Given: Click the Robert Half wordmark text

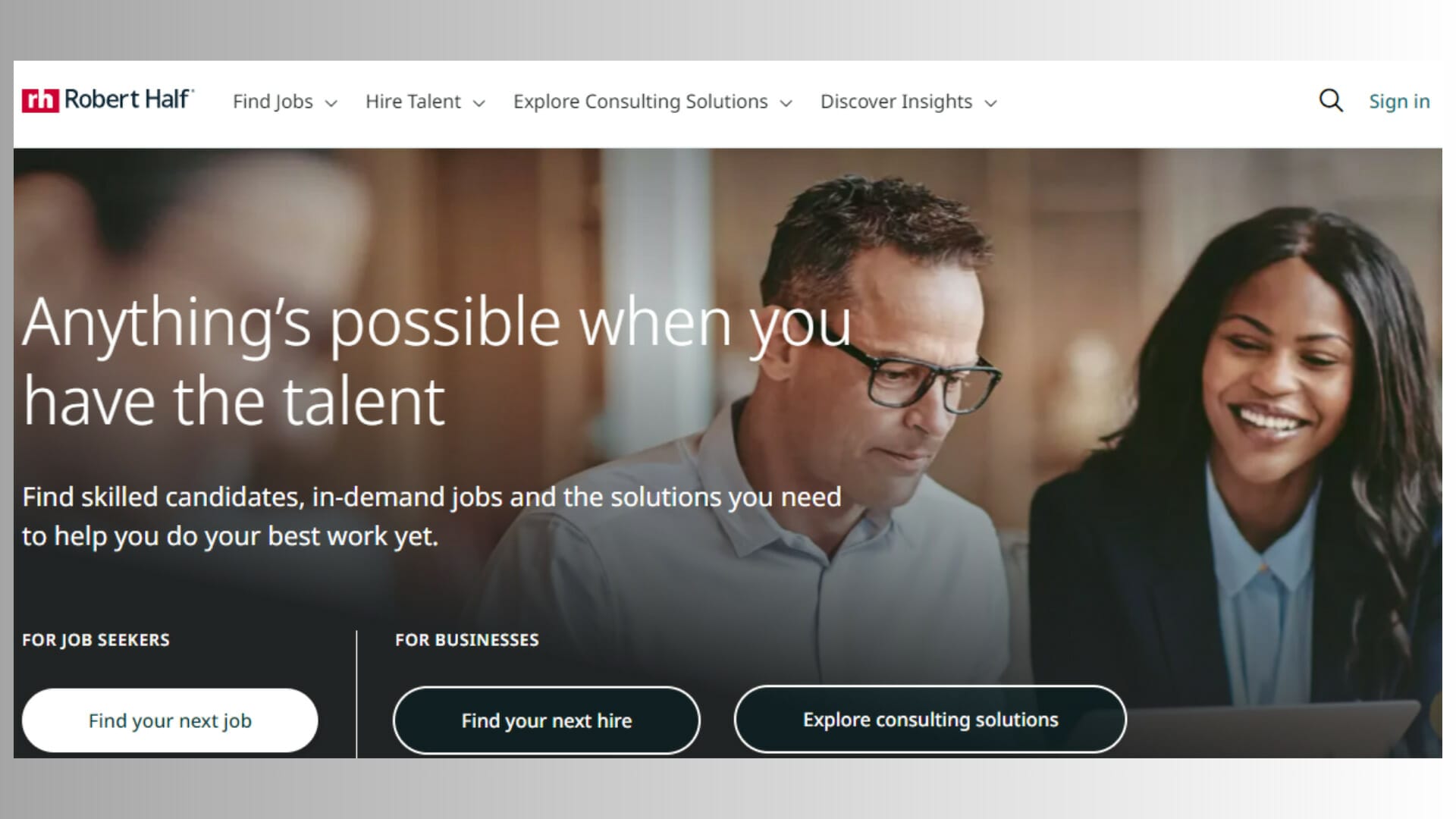Looking at the screenshot, I should [127, 99].
